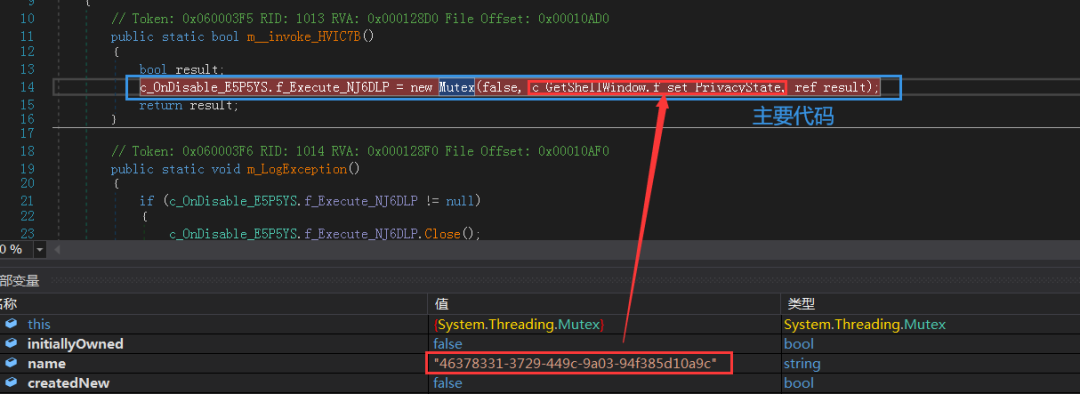Click c_GetShellWindow.f_set_PrivacyState argument in code
The width and height of the screenshot is (1080, 394).
[x=656, y=87]
